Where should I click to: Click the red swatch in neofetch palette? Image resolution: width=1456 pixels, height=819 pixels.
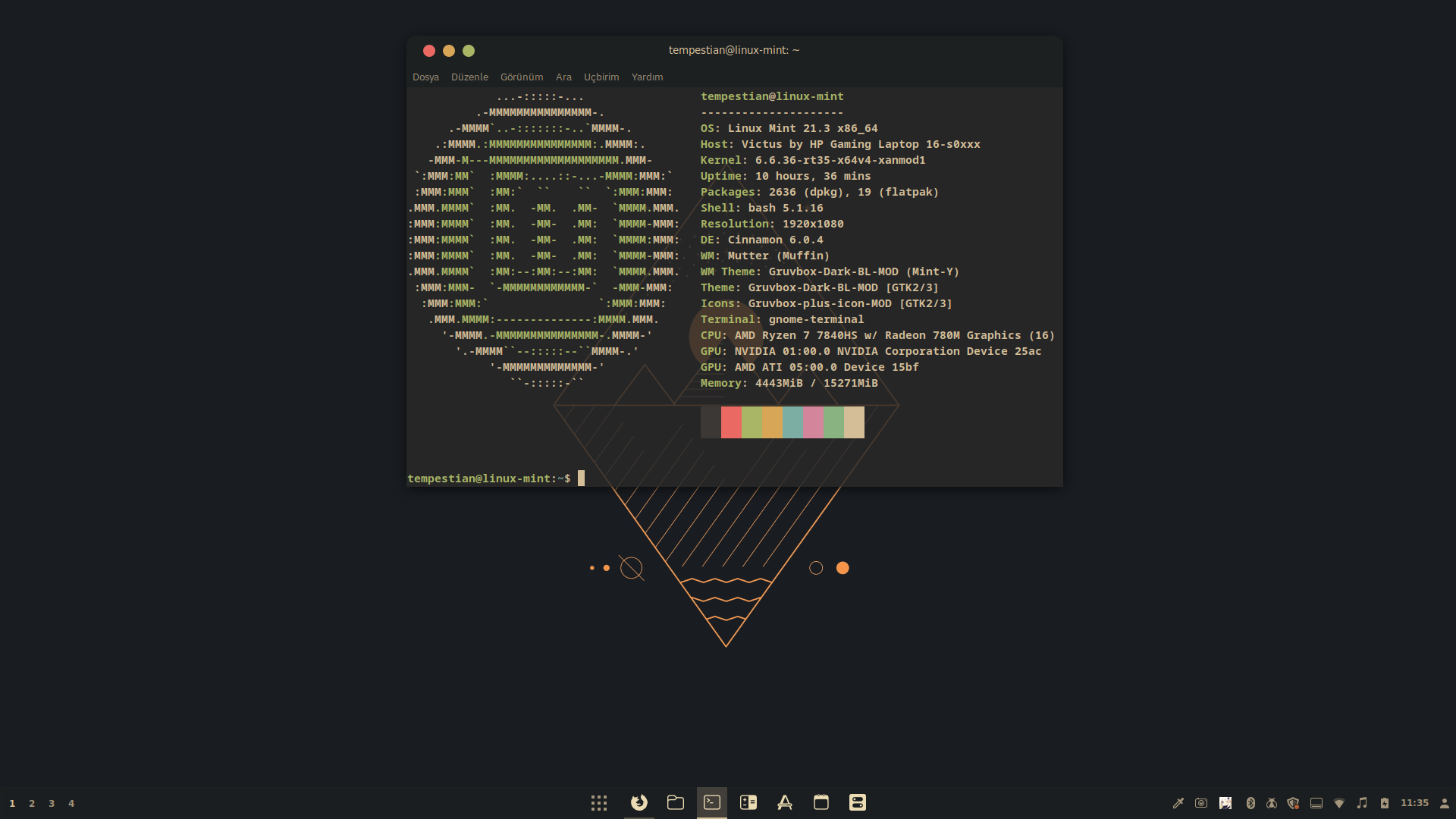731,422
